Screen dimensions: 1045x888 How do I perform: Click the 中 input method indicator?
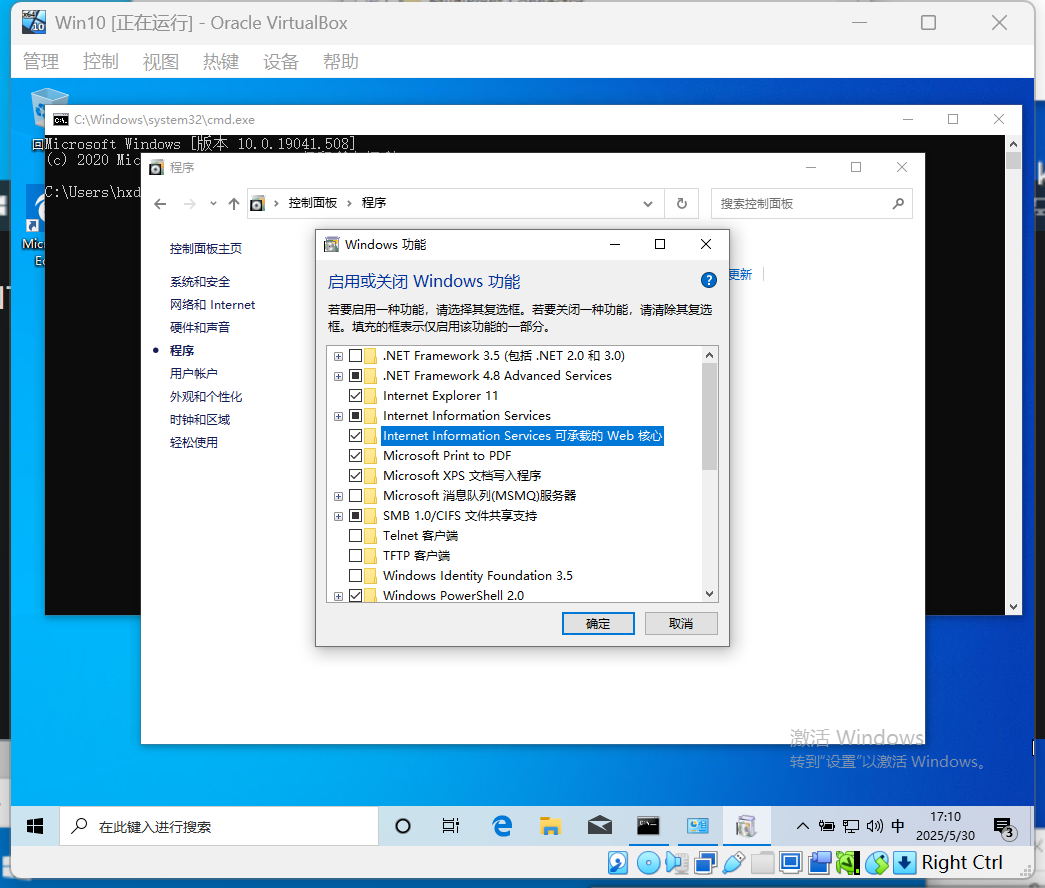click(x=898, y=825)
